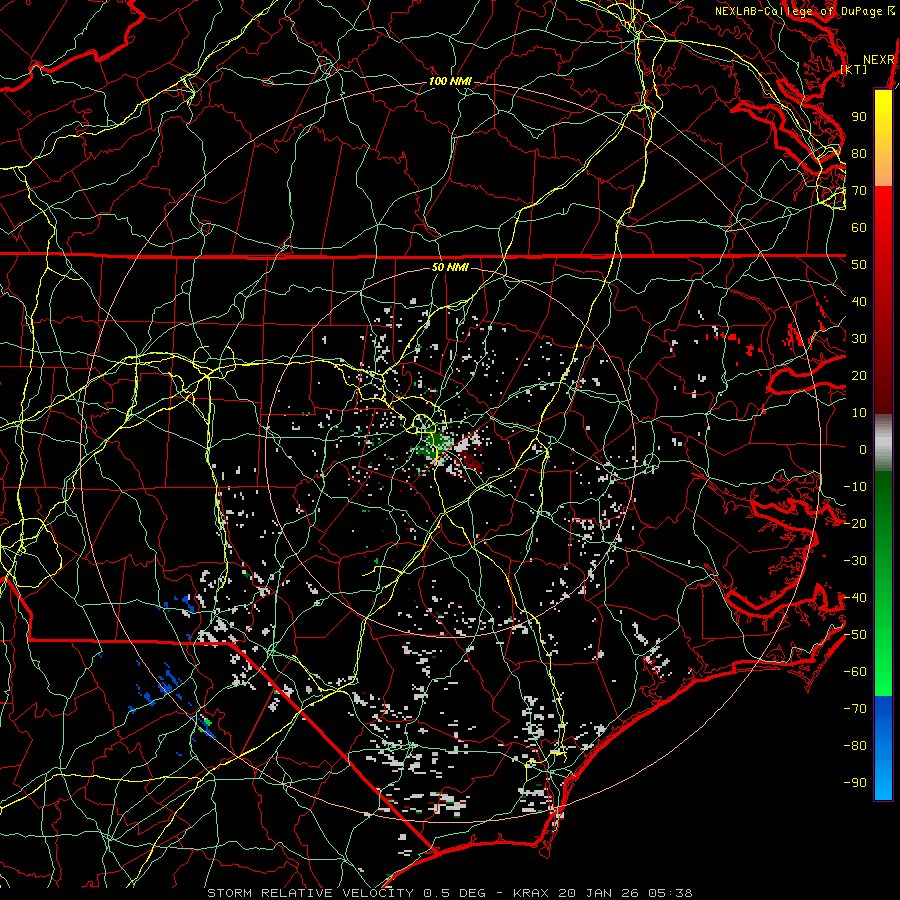Screen dimensions: 900x900
Task: Click the "STORM RELATIVE VELOCITY" caption text
Action: pos(310,893)
